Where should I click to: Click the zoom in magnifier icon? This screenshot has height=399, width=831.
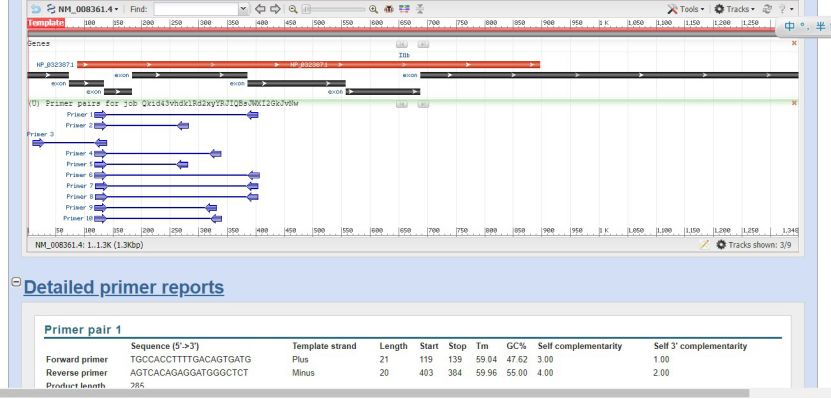point(373,9)
